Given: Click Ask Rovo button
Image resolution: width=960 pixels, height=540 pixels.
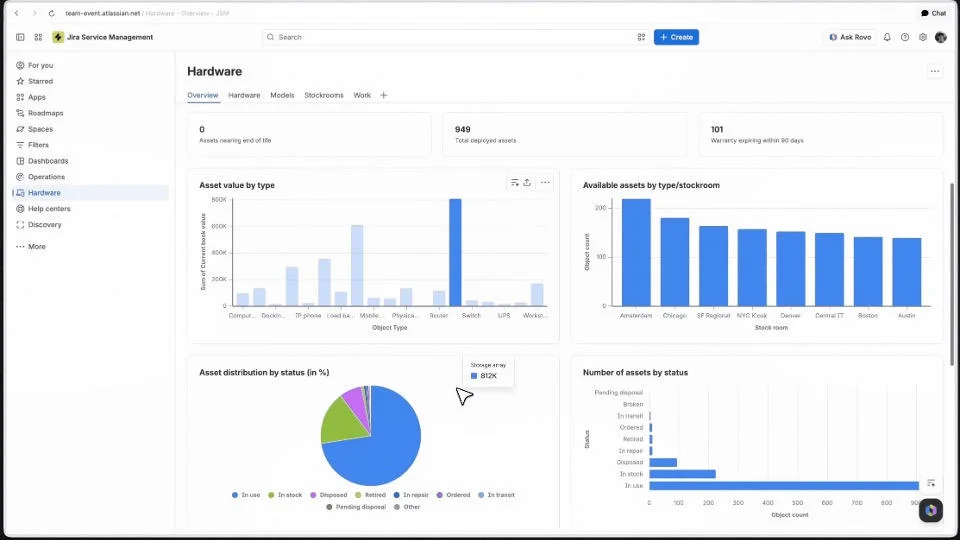Looking at the screenshot, I should [x=850, y=37].
